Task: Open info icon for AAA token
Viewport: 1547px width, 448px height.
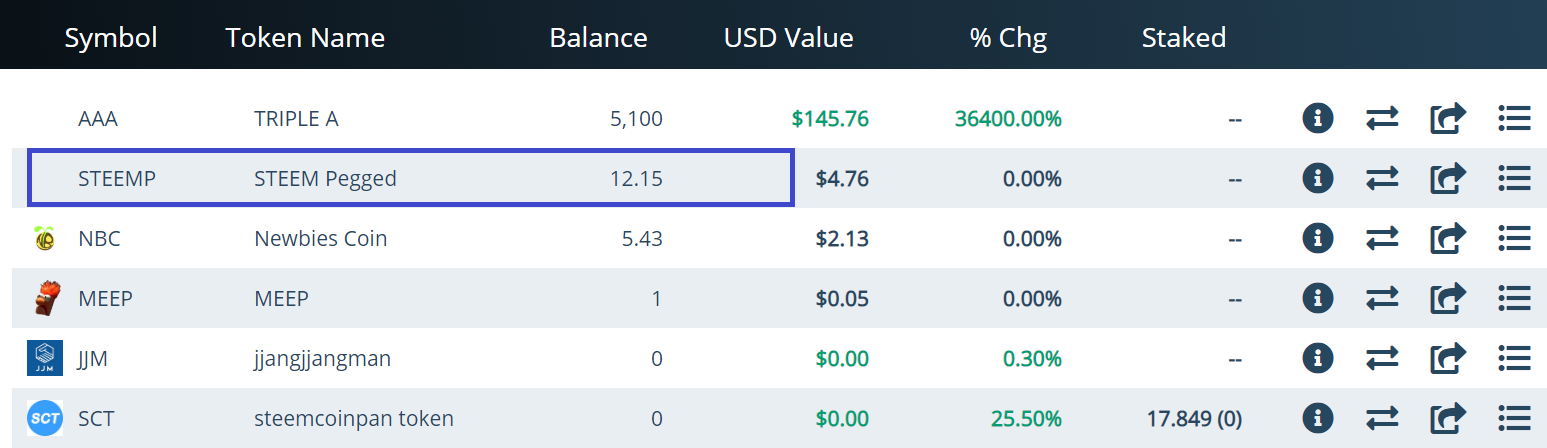Action: click(x=1318, y=119)
